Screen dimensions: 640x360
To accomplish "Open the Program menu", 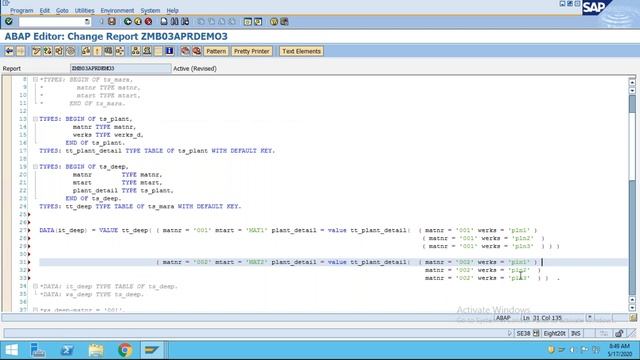I will [x=21, y=10].
